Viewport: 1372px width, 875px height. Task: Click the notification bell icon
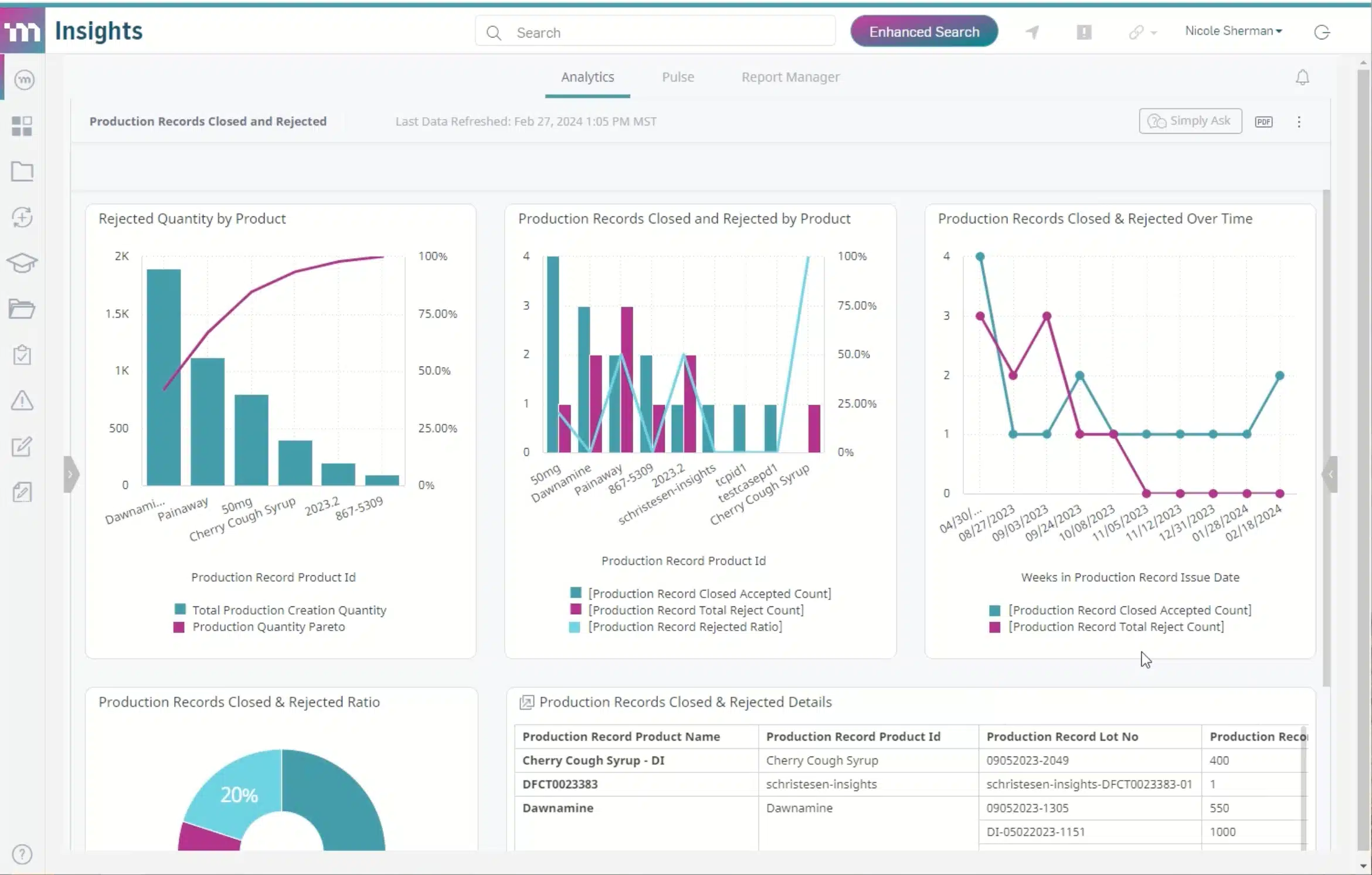click(x=1302, y=77)
